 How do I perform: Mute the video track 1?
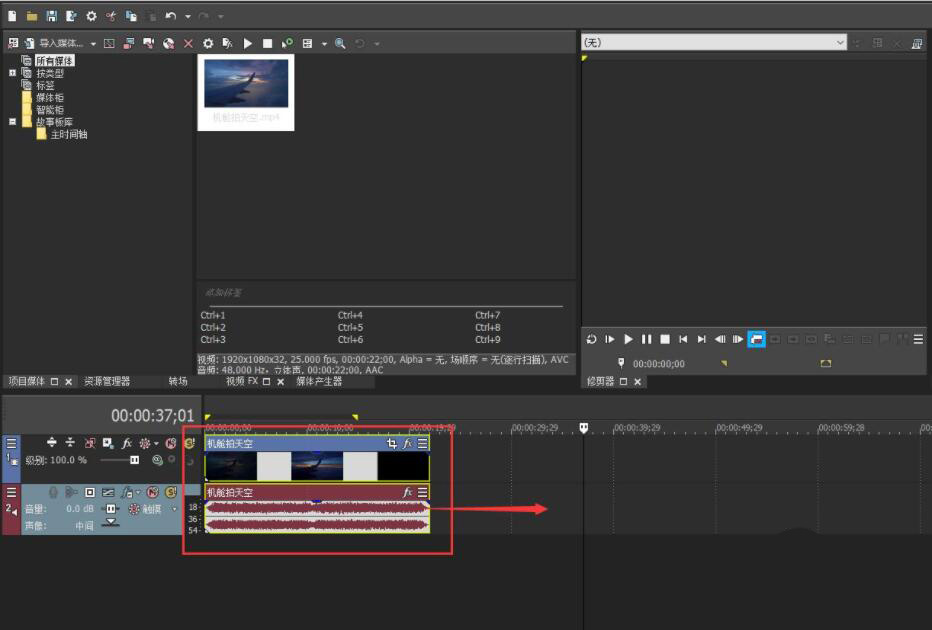(x=171, y=443)
